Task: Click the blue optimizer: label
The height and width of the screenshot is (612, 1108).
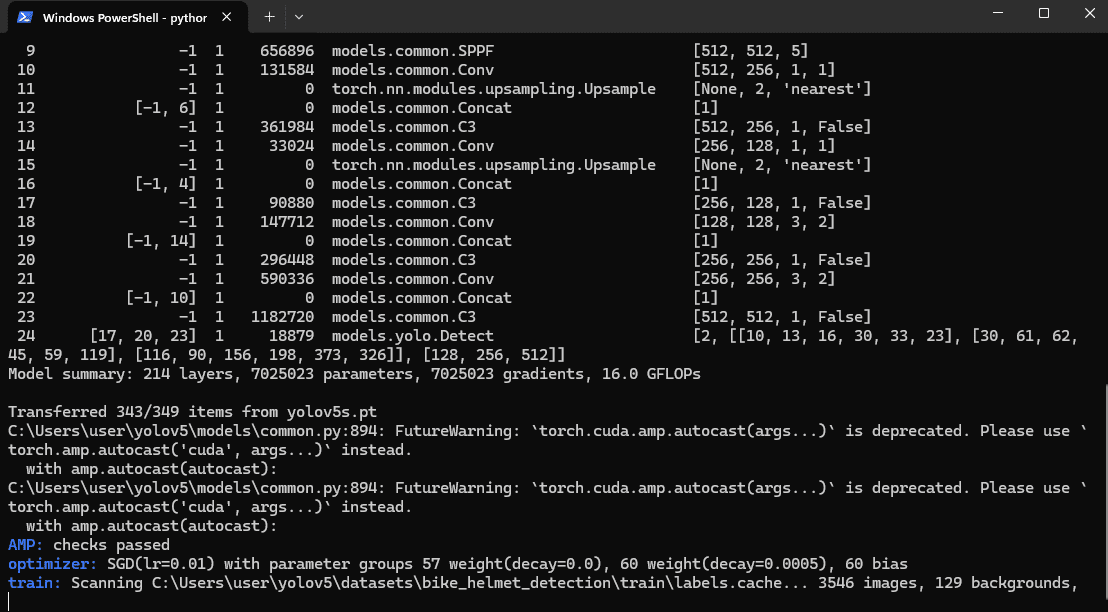Action: [x=53, y=564]
